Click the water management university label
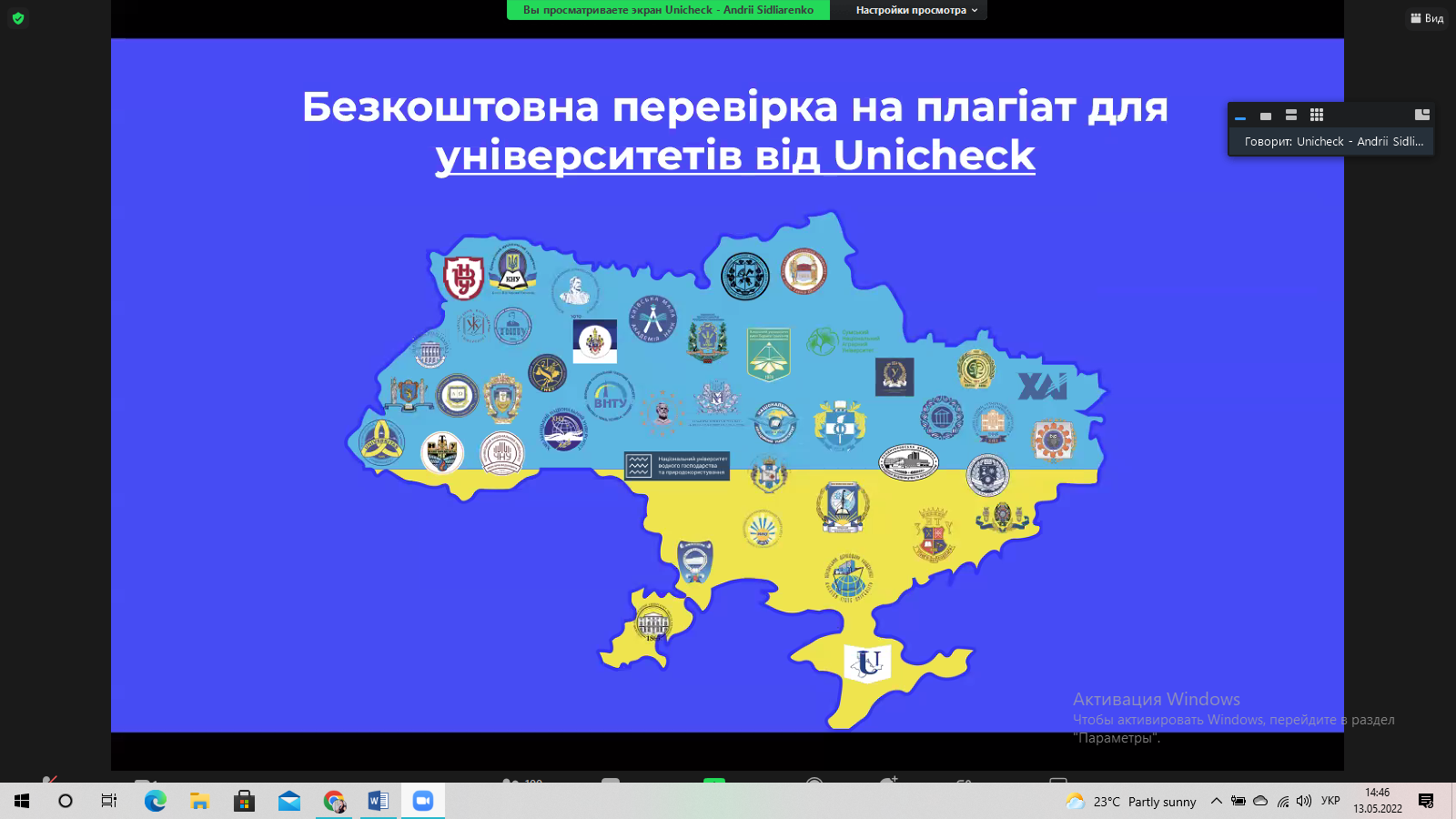Viewport: 1456px width, 819px height. pyautogui.click(x=677, y=466)
